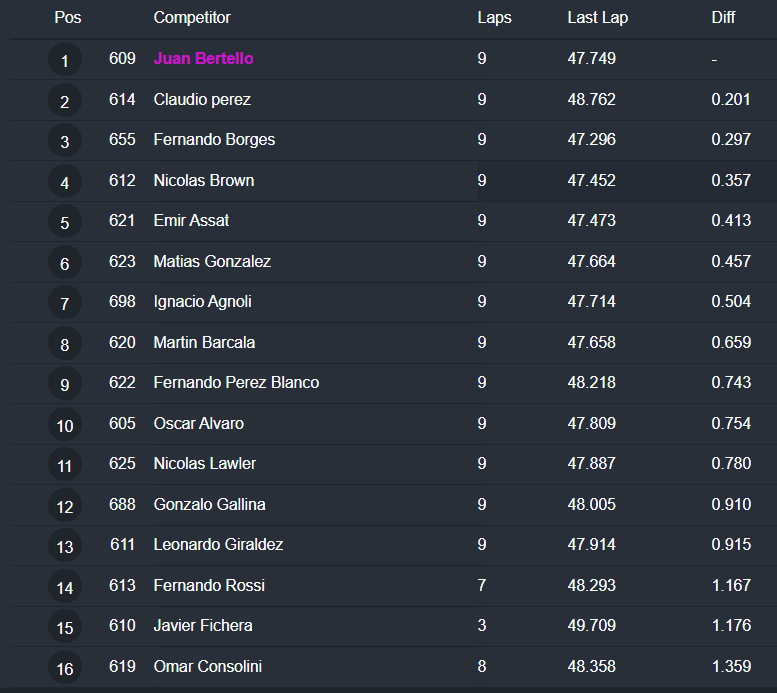Click the Pos column header
Viewport: 777px width, 693px height.
(68, 18)
